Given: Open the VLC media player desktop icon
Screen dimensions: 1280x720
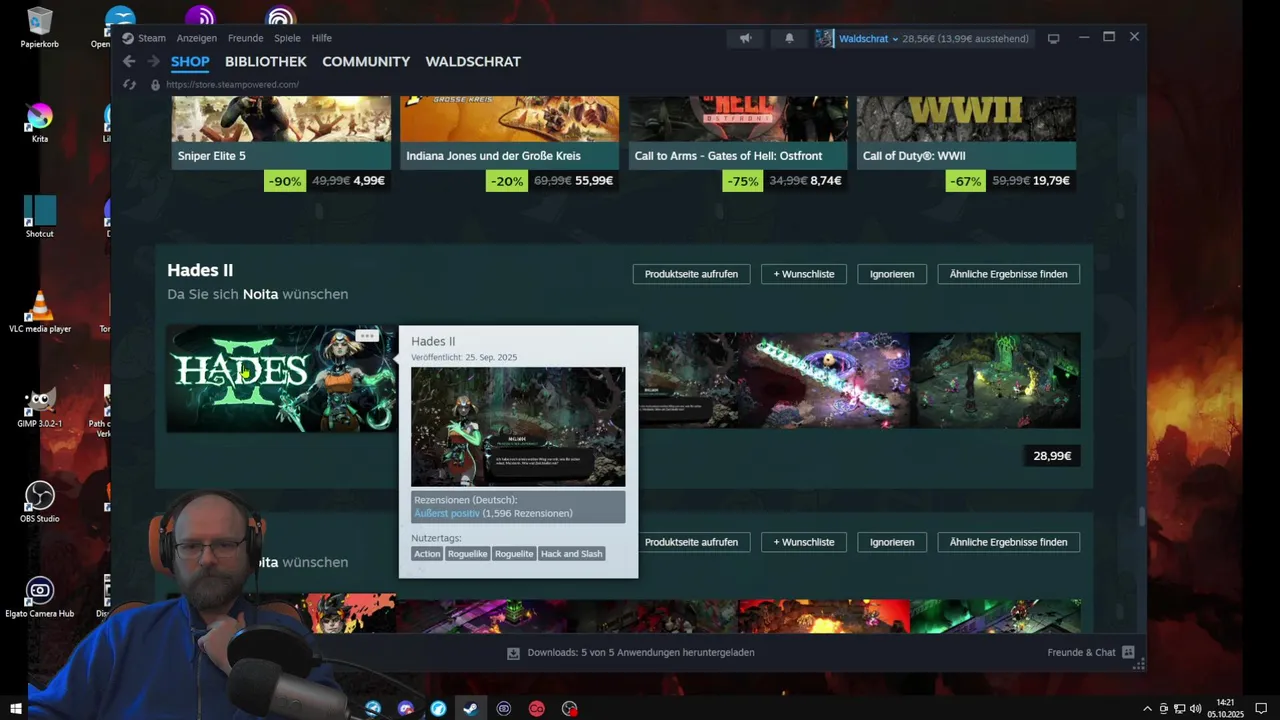Looking at the screenshot, I should click(40, 311).
